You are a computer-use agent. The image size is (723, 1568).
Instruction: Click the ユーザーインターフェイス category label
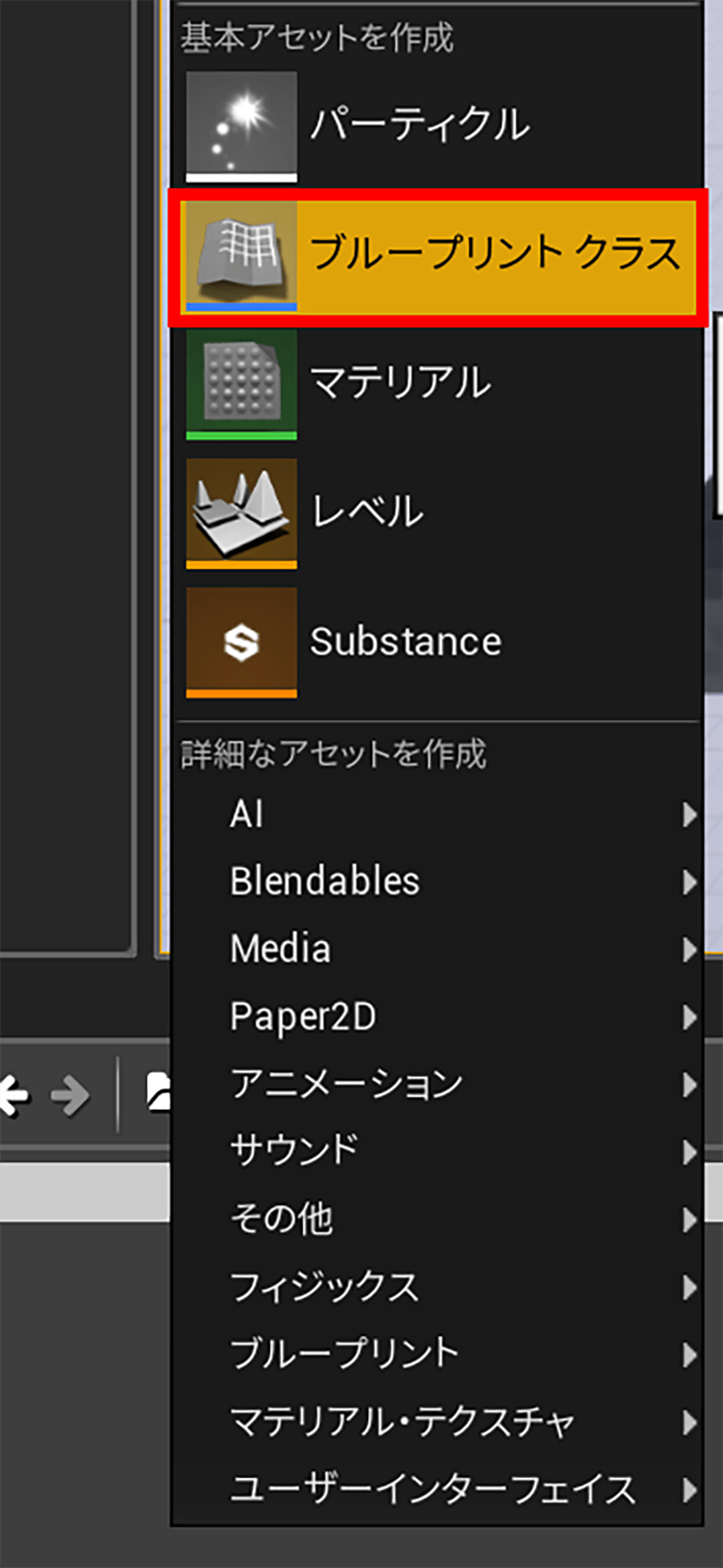pyautogui.click(x=433, y=1489)
